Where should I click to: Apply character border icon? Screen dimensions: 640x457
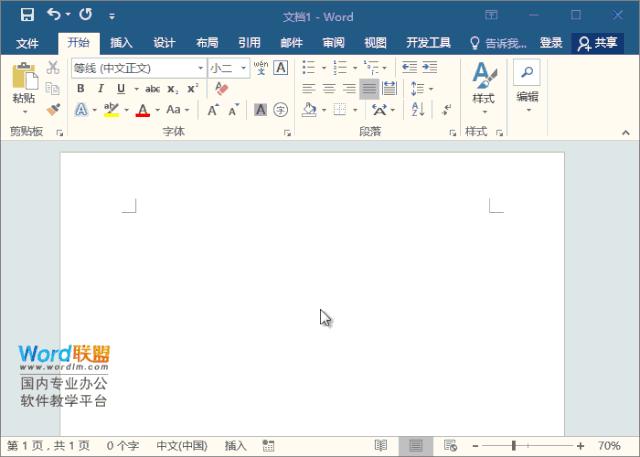(281, 68)
